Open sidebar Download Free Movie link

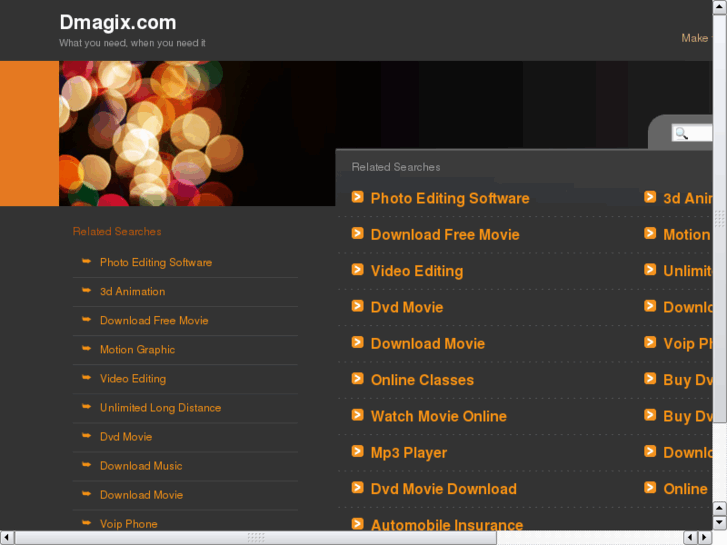(x=154, y=321)
